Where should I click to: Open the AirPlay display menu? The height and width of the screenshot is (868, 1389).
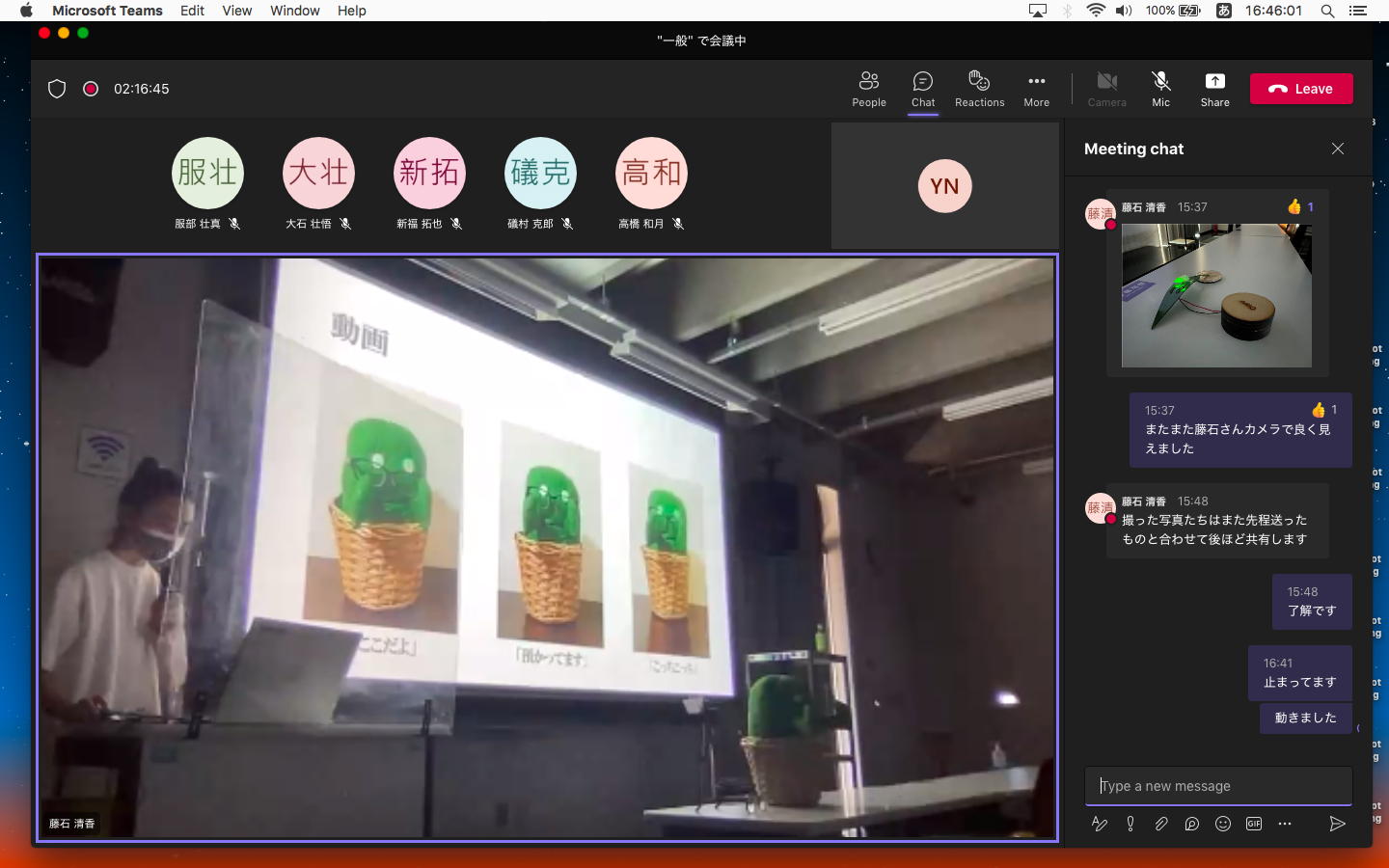point(1038,11)
